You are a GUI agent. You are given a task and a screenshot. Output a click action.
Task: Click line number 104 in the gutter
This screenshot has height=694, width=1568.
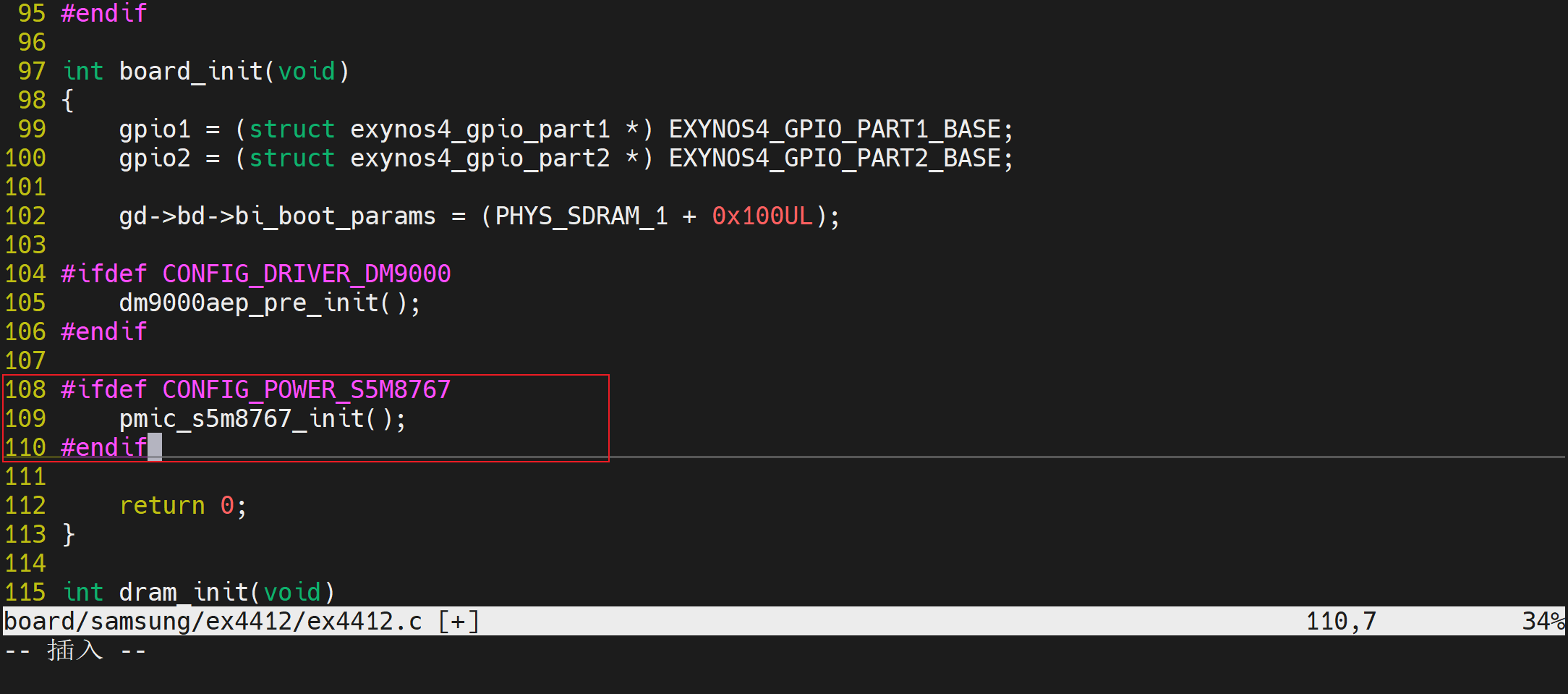tap(25, 274)
